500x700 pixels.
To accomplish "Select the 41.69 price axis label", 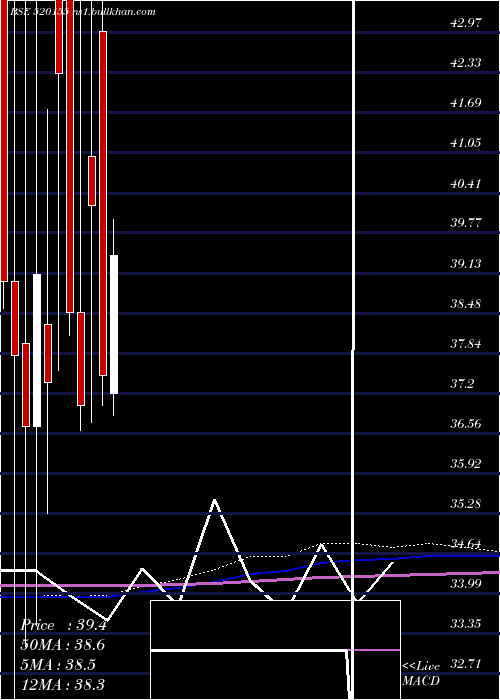I will (467, 103).
